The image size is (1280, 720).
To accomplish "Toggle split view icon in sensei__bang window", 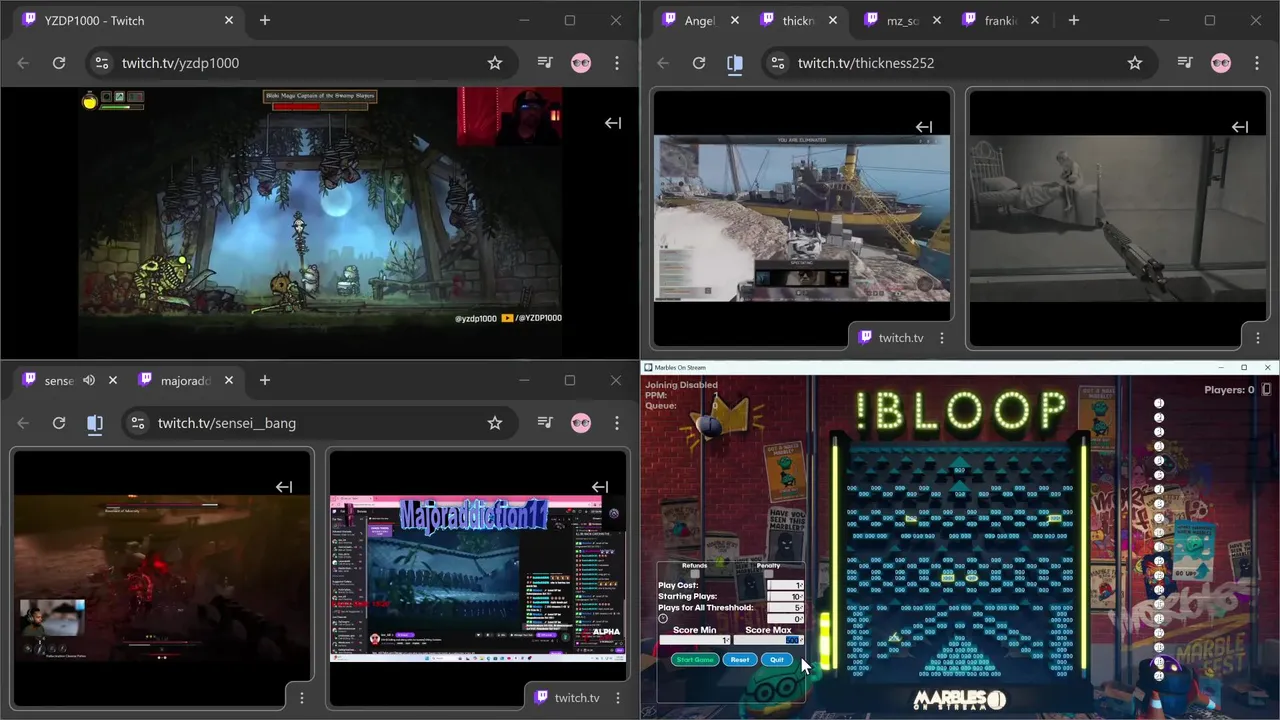I will tap(95, 423).
